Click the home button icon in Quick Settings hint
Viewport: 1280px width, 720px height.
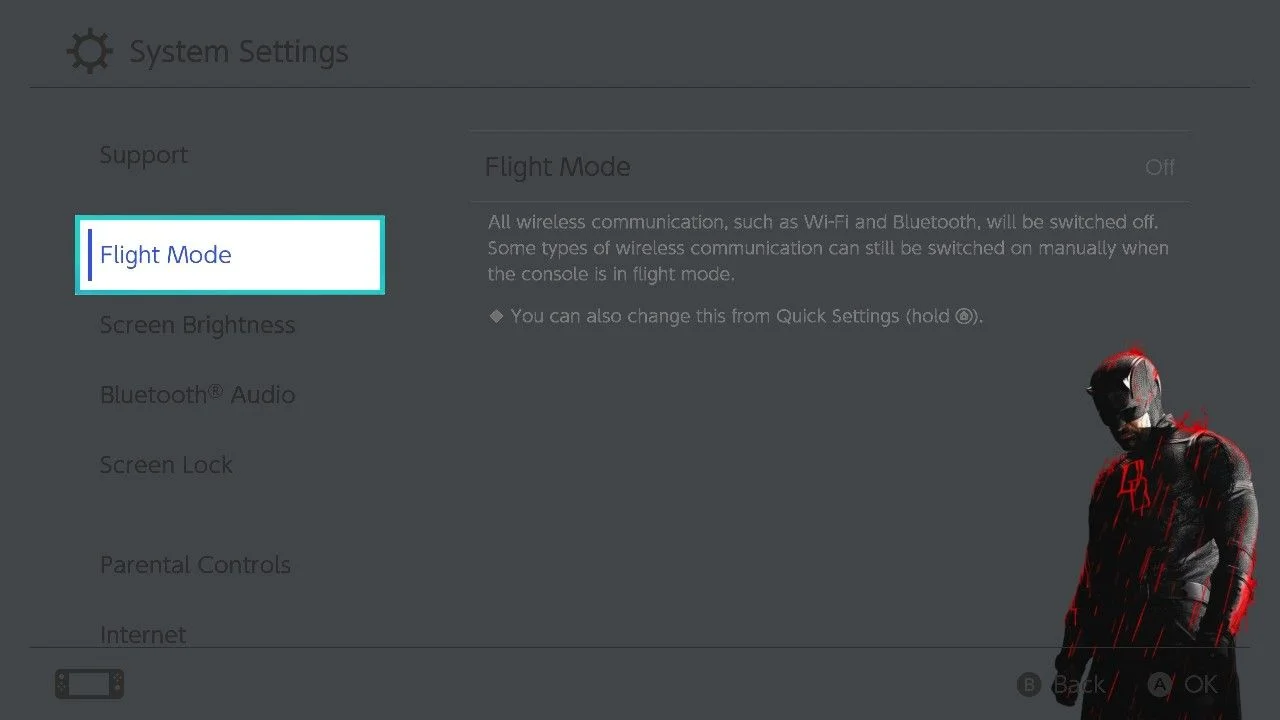point(963,317)
